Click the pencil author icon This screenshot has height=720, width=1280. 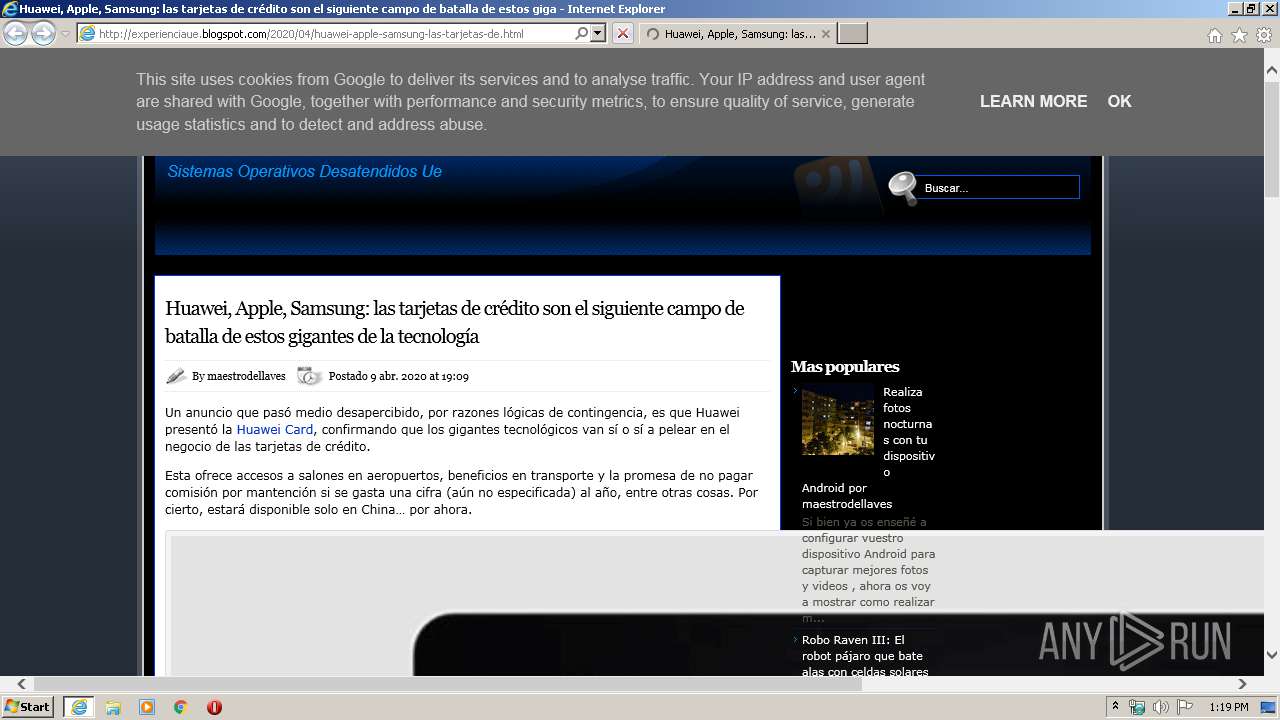tap(176, 376)
